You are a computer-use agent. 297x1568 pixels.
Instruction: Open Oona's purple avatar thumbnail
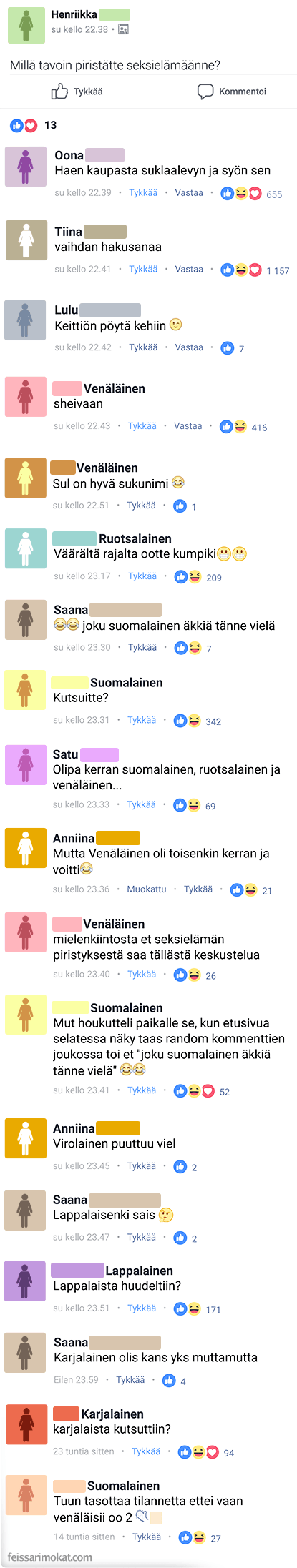coord(26,167)
